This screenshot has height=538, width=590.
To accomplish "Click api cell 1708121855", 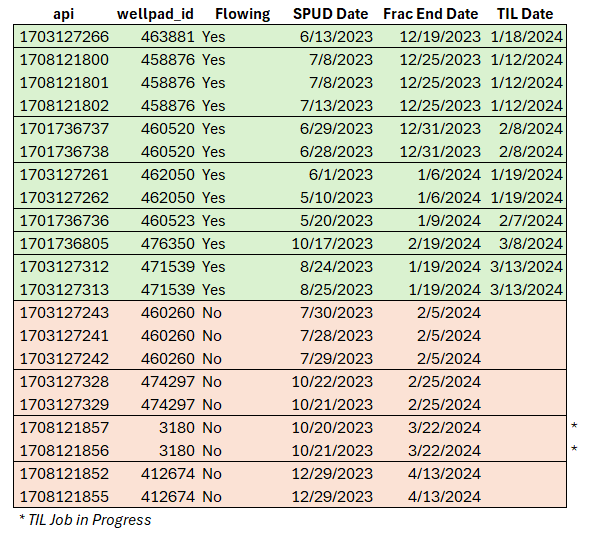I will click(64, 497).
